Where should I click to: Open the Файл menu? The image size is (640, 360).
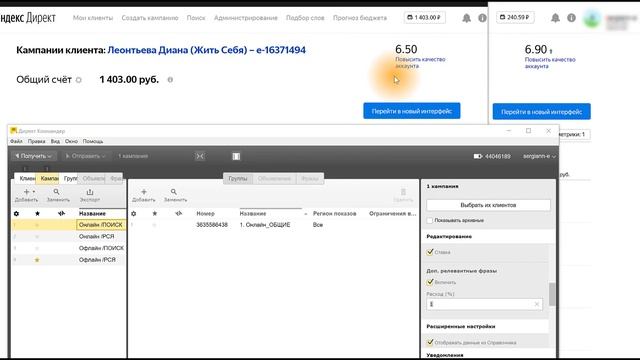(x=16, y=142)
